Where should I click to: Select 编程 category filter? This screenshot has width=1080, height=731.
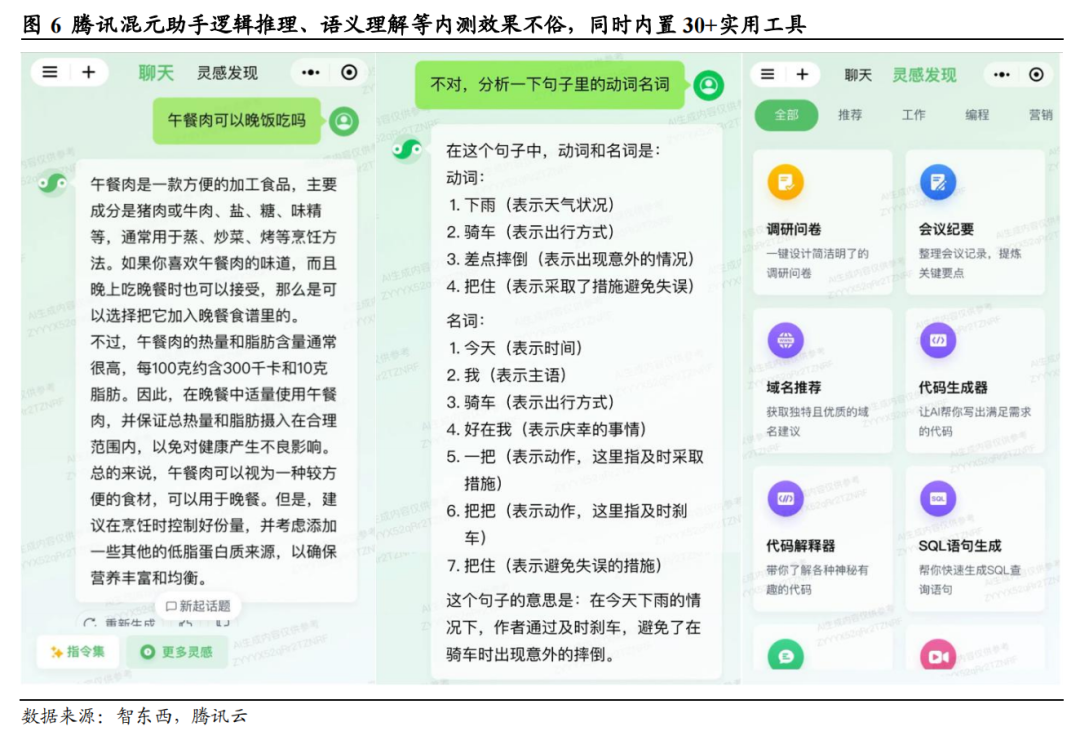coord(977,115)
